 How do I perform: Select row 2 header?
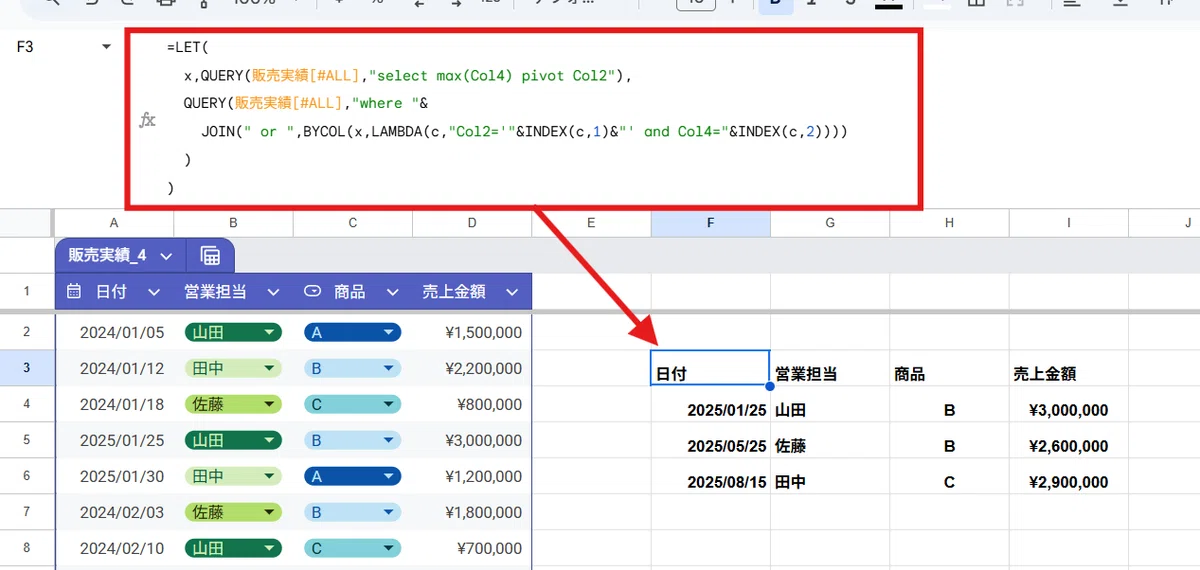click(x=27, y=332)
